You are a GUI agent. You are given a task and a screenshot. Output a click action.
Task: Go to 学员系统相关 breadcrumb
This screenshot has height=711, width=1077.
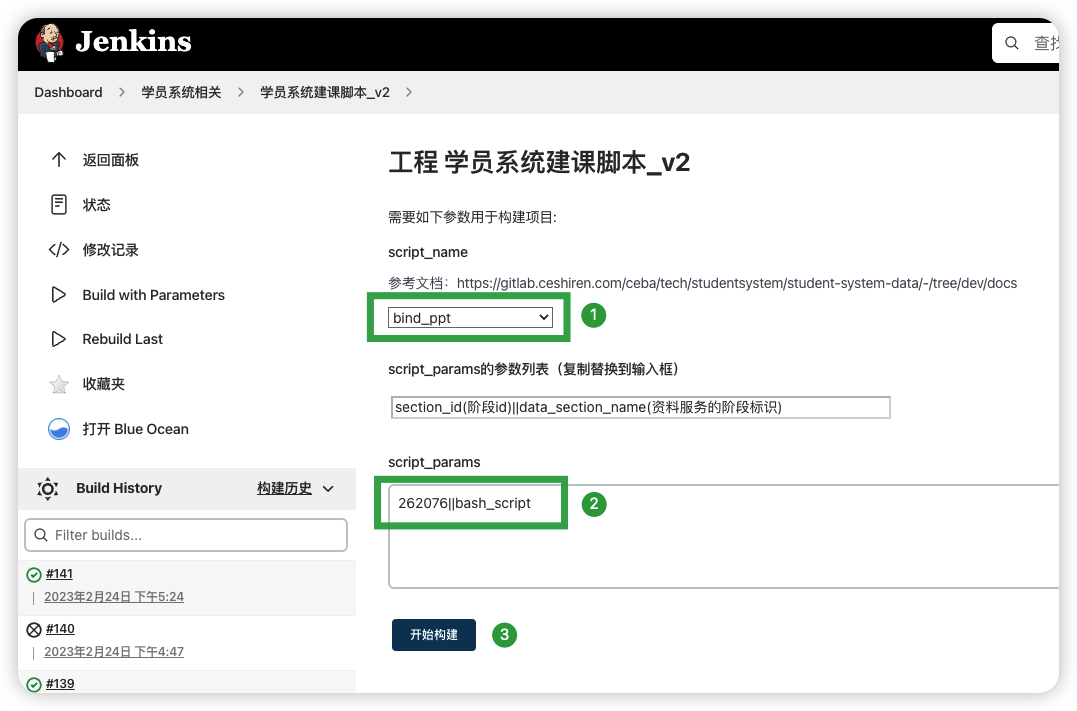click(x=181, y=92)
